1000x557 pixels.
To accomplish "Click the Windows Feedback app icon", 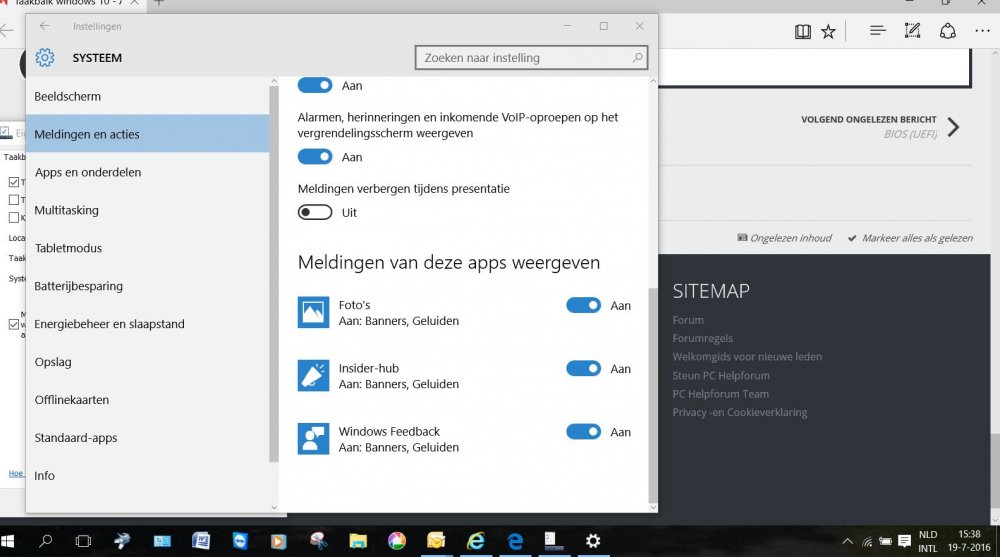I will point(313,439).
